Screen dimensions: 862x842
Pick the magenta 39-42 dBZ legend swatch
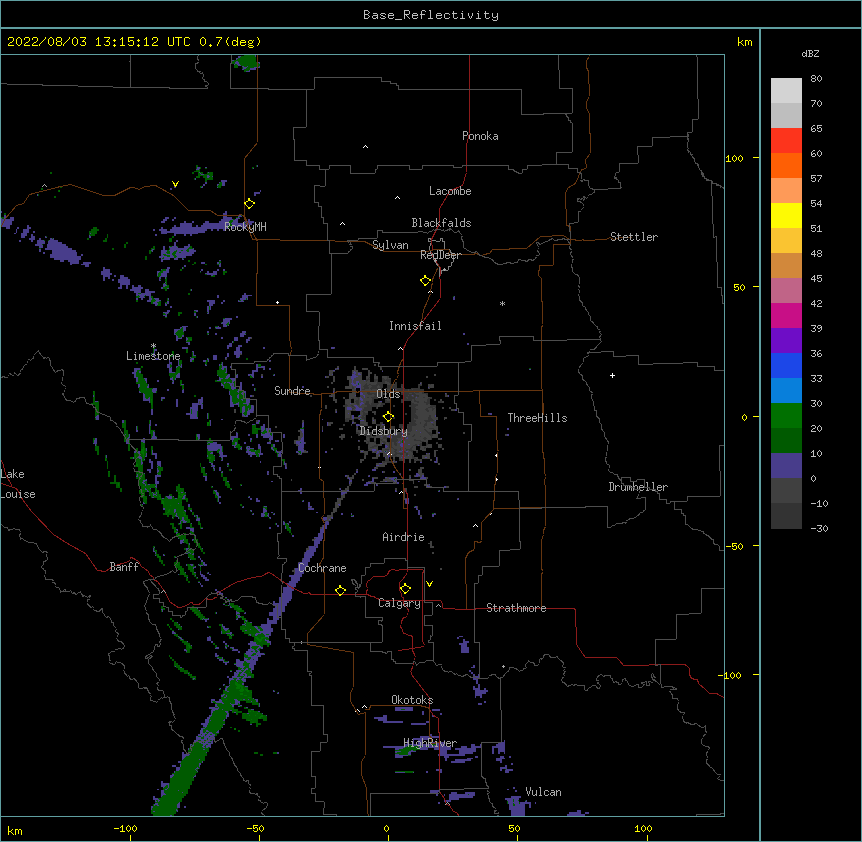[786, 315]
